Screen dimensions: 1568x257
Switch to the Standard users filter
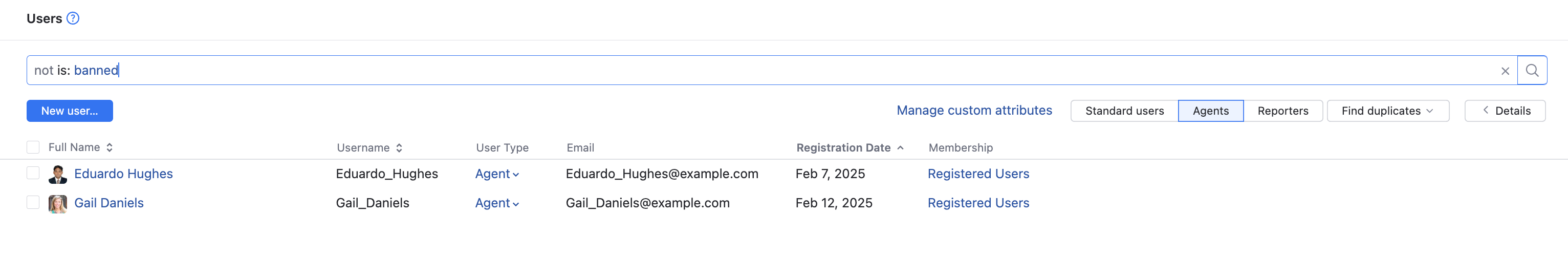coord(1124,111)
